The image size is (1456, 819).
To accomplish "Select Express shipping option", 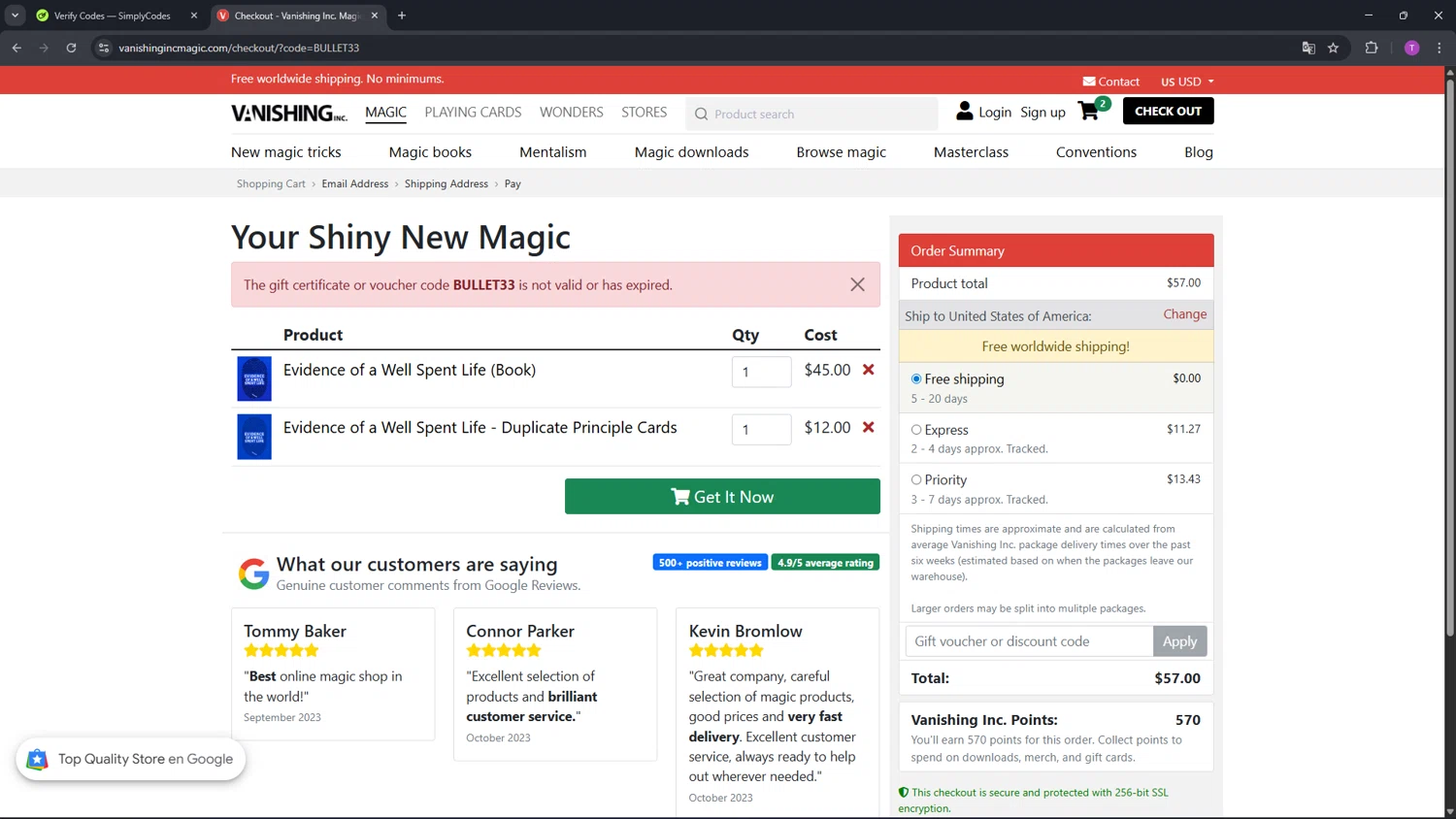I will [916, 429].
